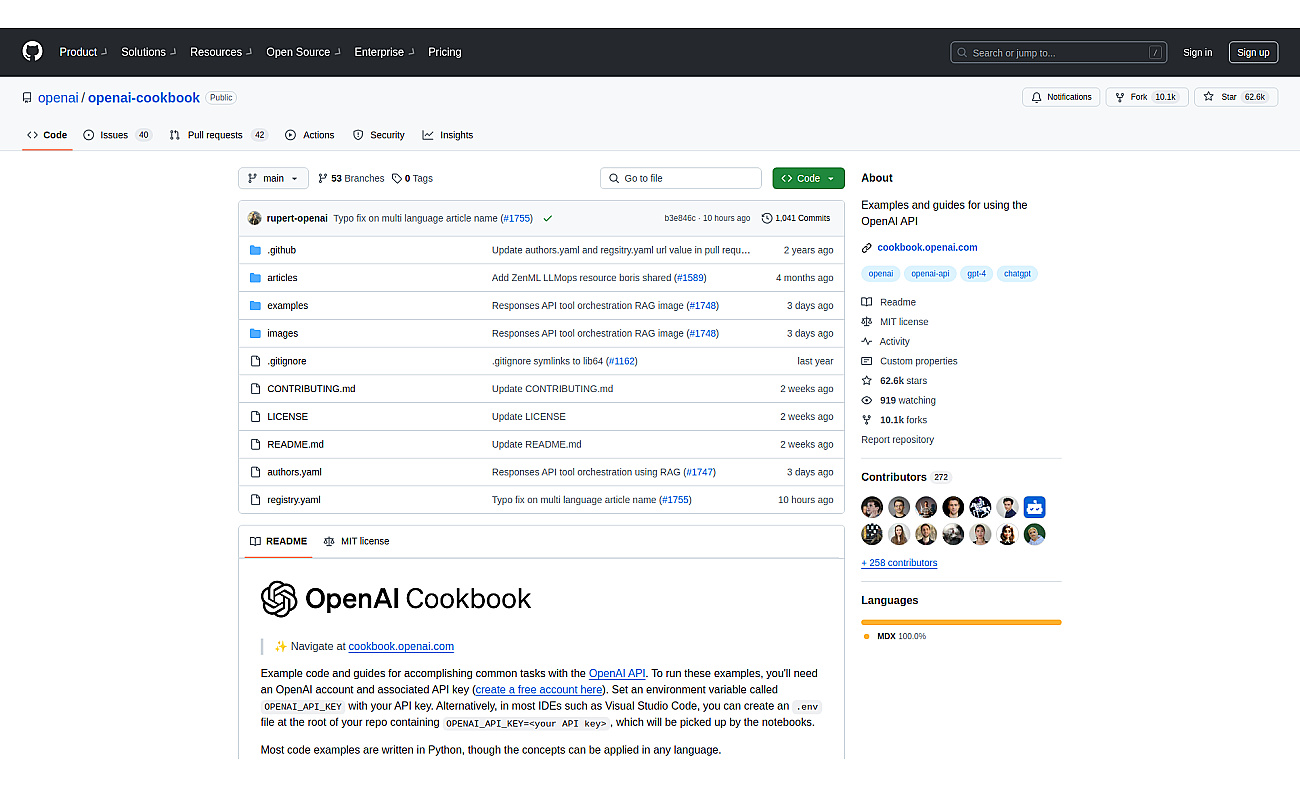Click the + 258 contributors link
This screenshot has width=1300, height=788.
(x=899, y=563)
